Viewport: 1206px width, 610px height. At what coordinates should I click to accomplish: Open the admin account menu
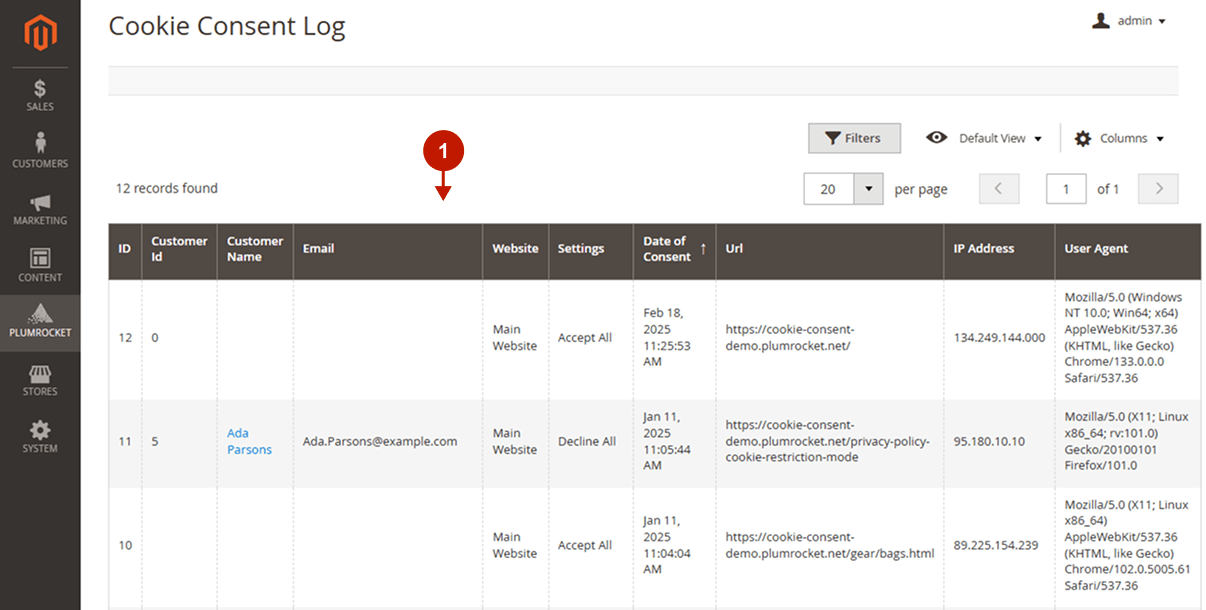coord(1129,21)
